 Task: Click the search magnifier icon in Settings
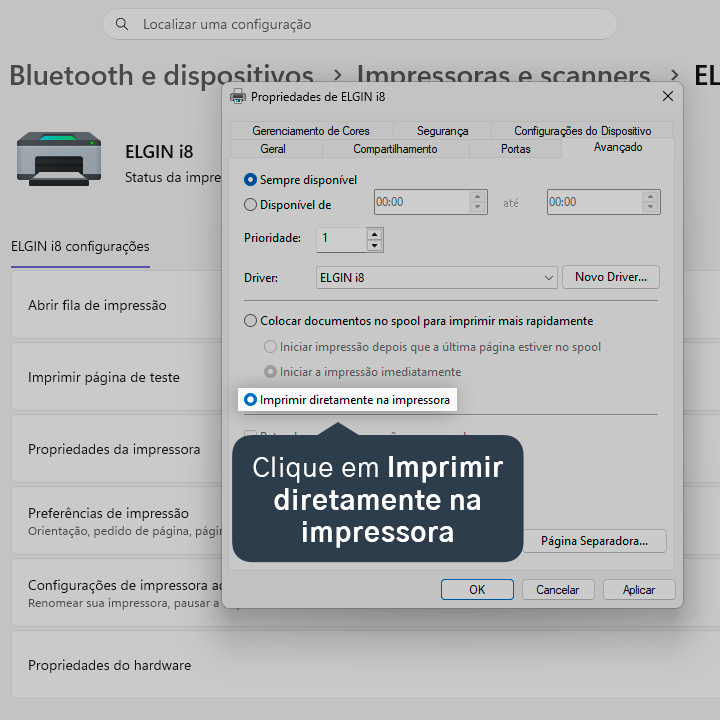tap(122, 24)
